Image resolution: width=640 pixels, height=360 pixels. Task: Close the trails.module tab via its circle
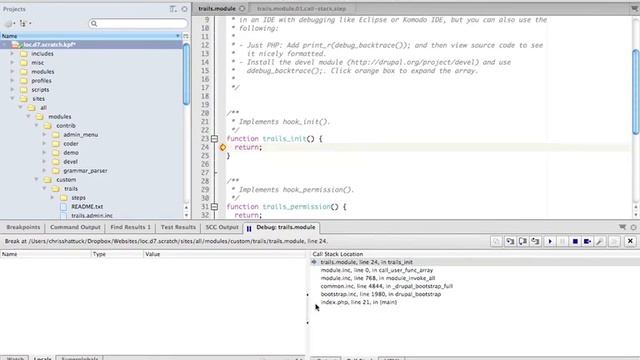point(242,9)
